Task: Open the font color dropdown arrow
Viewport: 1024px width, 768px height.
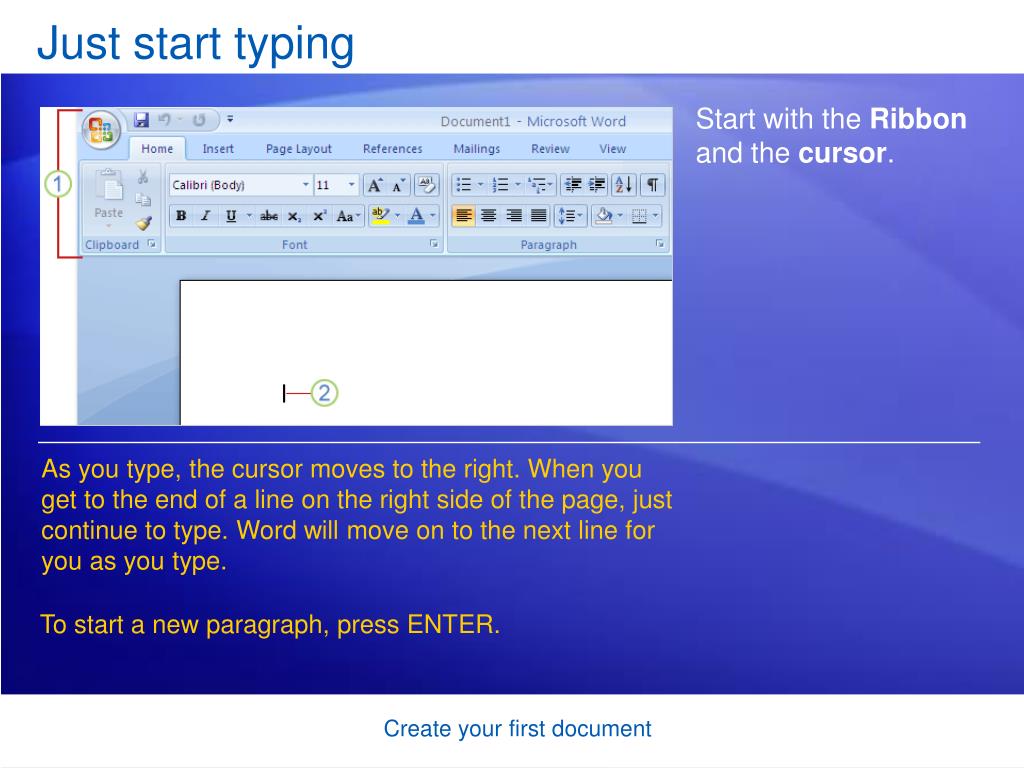Action: [432, 216]
